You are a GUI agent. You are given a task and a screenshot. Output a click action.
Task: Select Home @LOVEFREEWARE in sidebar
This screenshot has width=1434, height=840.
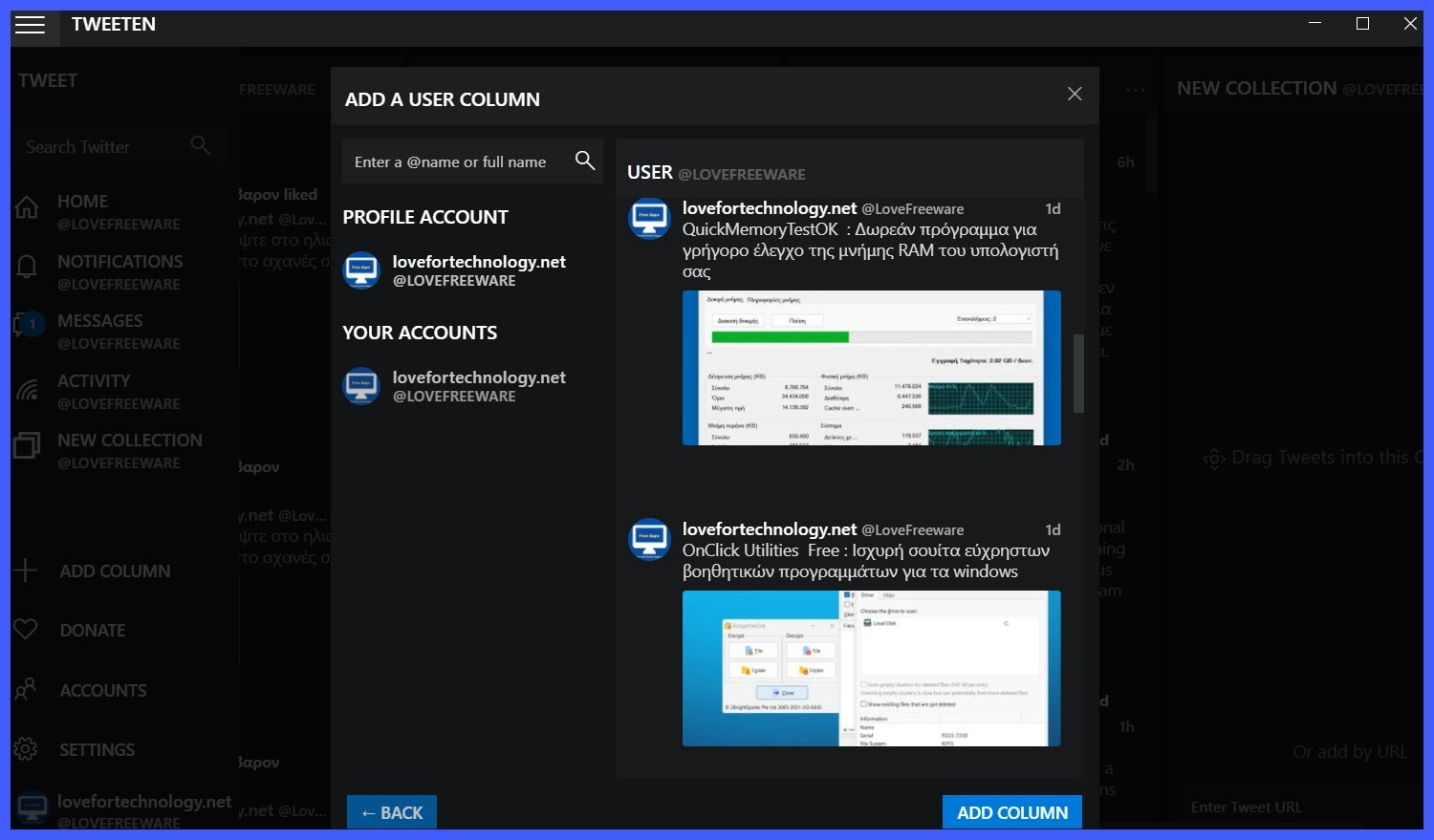coord(119,211)
